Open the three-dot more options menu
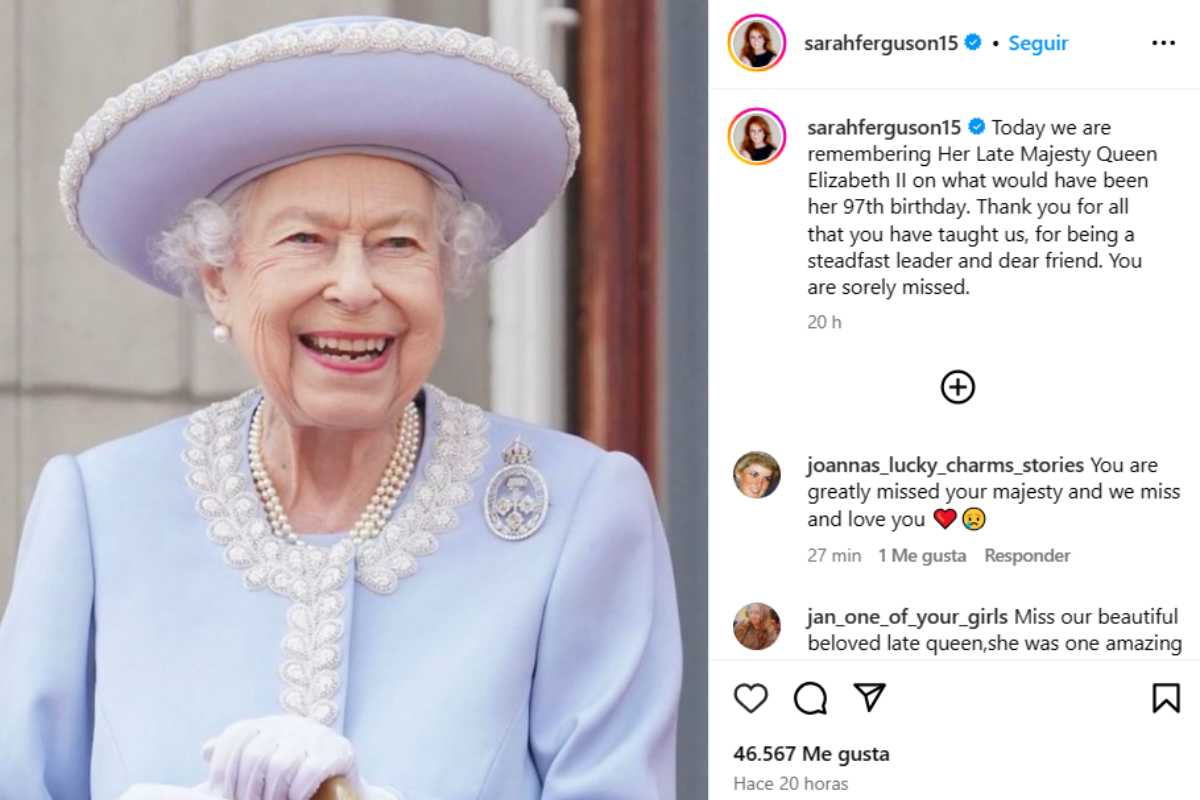1200x800 pixels. tap(1163, 43)
